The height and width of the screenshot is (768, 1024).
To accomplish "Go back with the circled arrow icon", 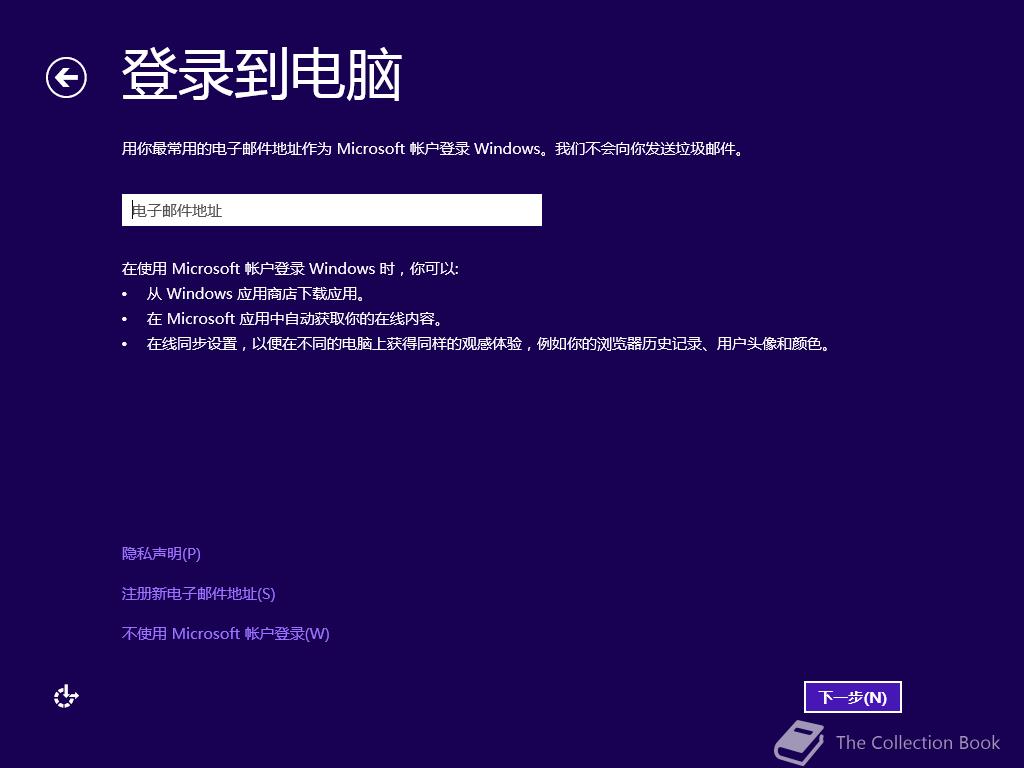I will [66, 78].
